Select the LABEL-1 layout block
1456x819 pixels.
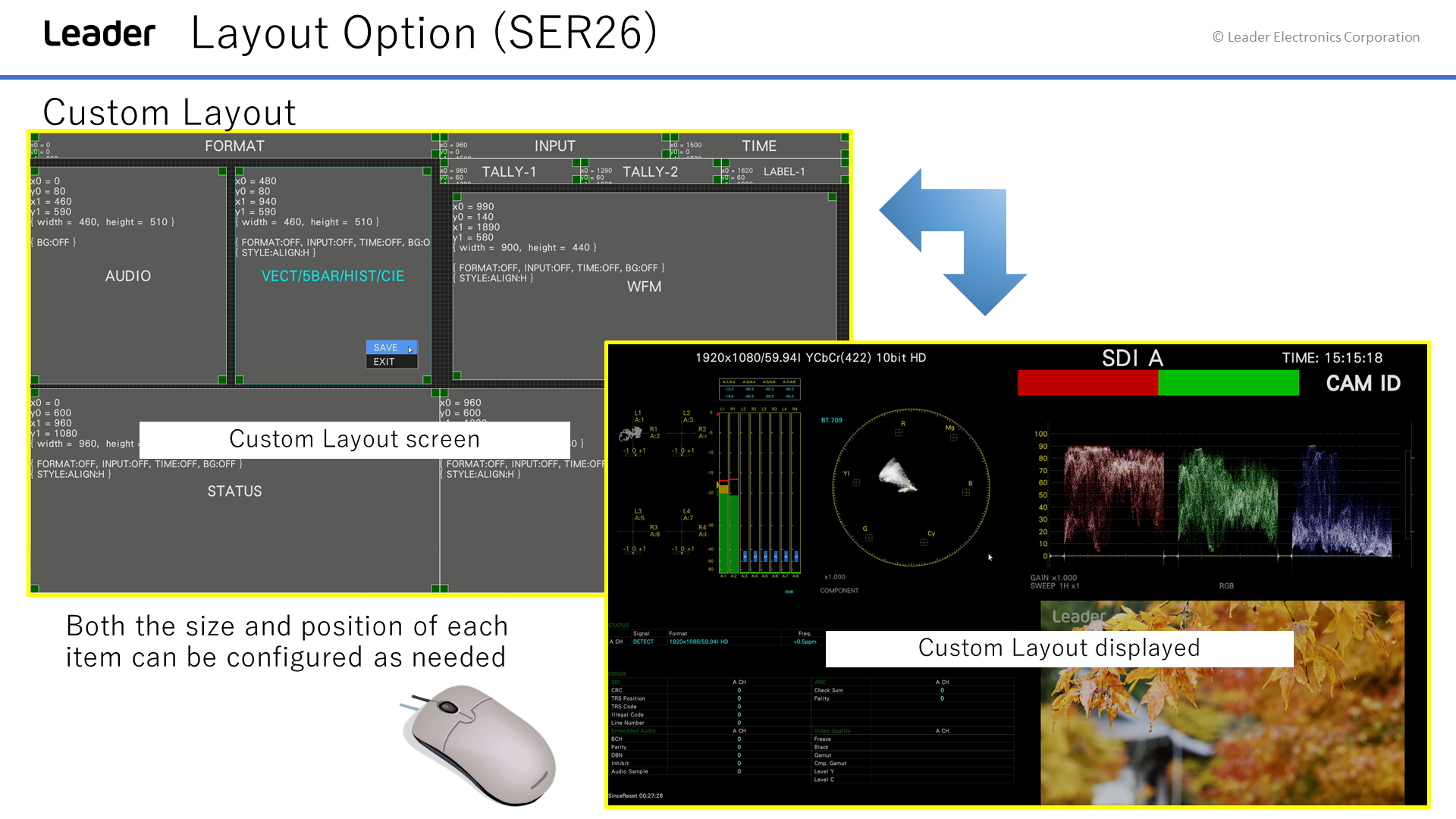[784, 172]
